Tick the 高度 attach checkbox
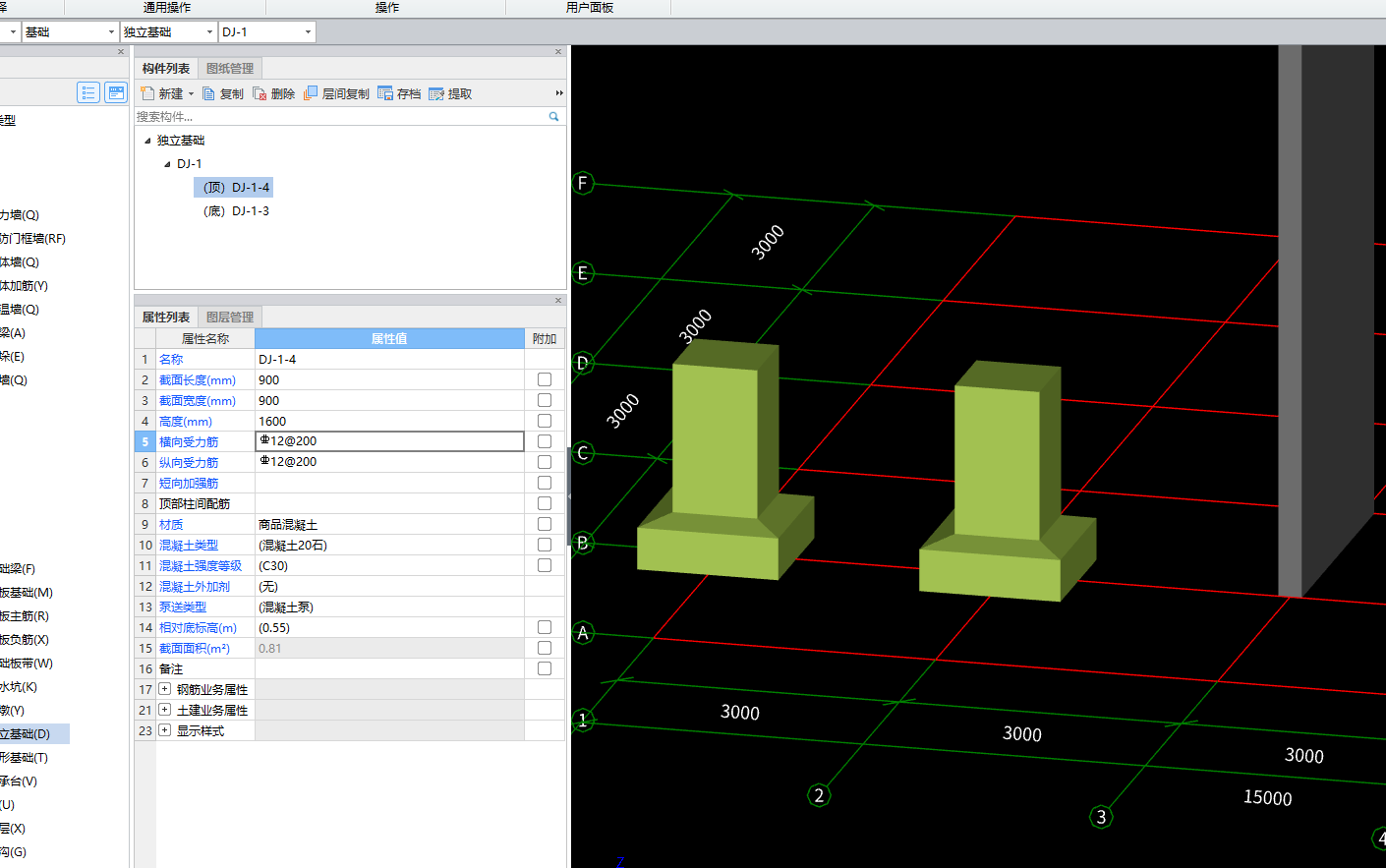Screen dimensions: 1386x868 click(545, 421)
